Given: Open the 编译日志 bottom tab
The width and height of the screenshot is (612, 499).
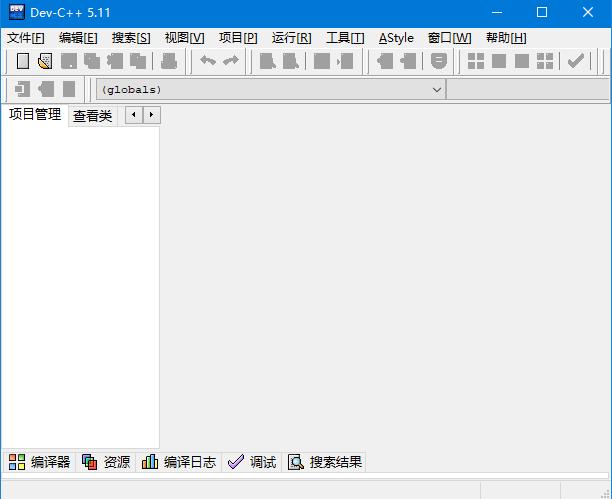Looking at the screenshot, I should tap(179, 462).
